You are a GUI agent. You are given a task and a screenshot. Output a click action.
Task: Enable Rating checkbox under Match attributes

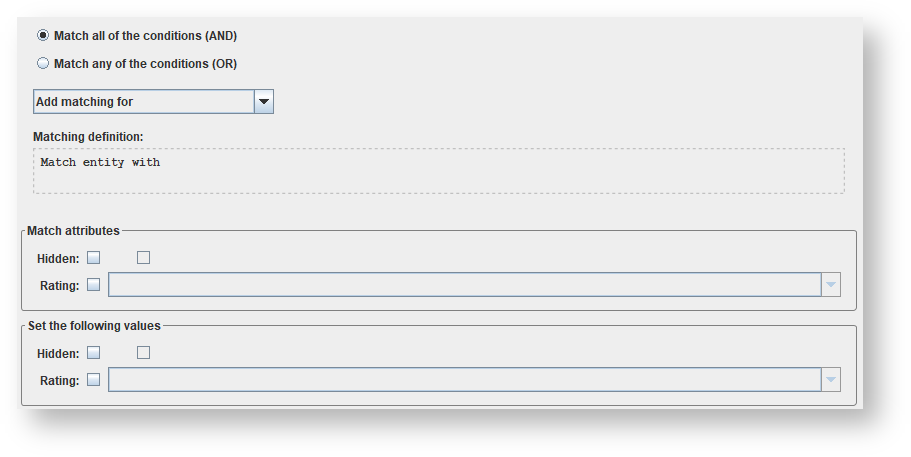94,285
